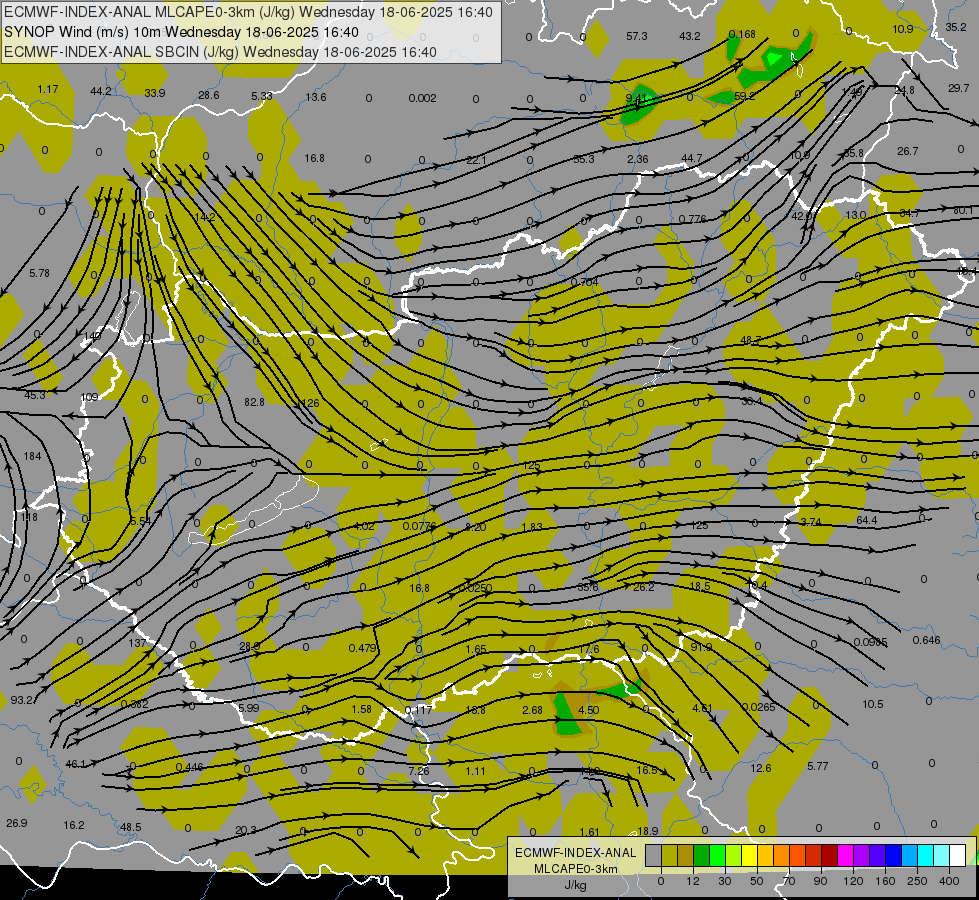The height and width of the screenshot is (900, 979).
Task: Click the legend scale label 90
Action: tap(820, 881)
